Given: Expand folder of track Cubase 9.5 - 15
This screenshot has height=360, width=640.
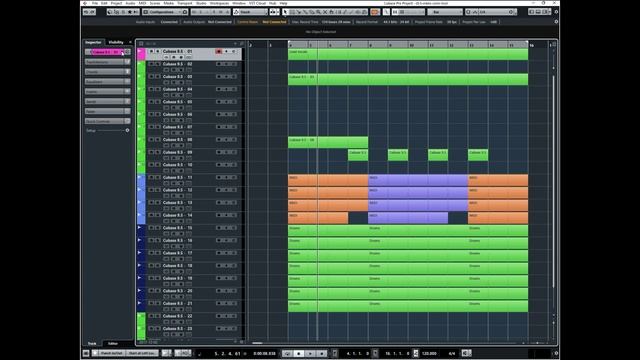Looking at the screenshot, I should pyautogui.click(x=140, y=228).
